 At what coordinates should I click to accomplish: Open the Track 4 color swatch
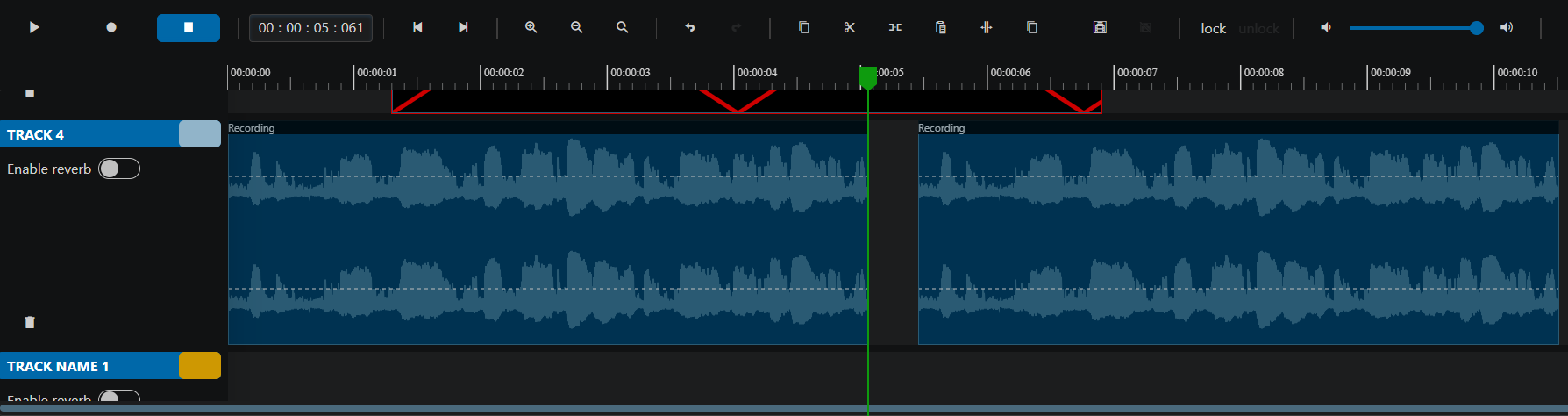click(x=200, y=134)
